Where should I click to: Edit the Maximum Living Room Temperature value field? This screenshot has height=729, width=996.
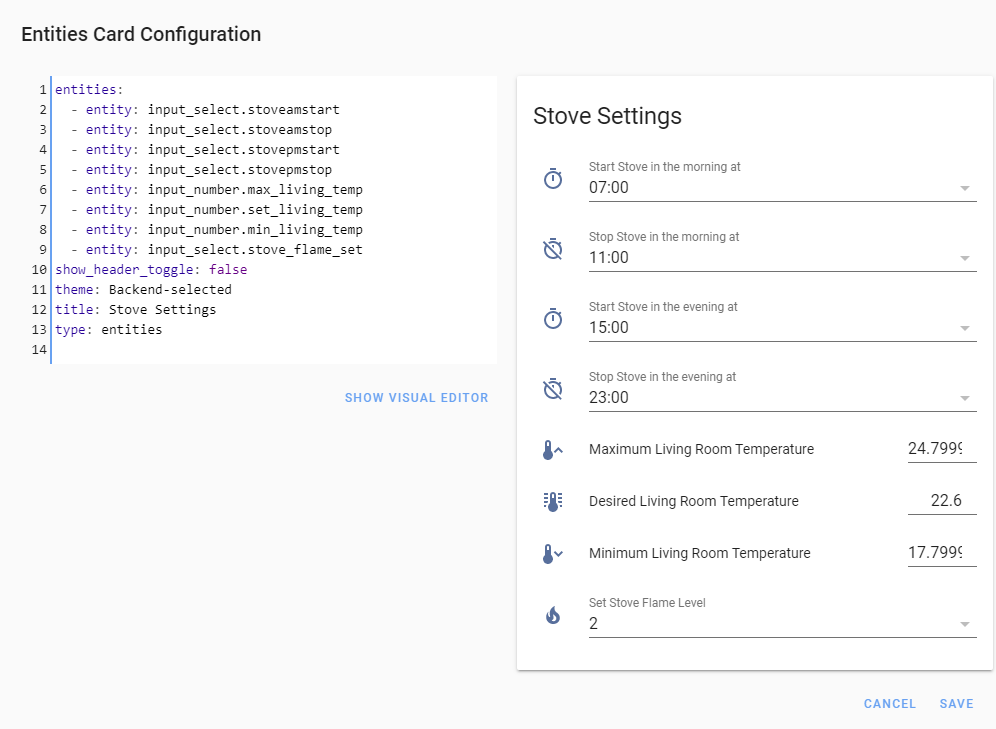click(942, 449)
